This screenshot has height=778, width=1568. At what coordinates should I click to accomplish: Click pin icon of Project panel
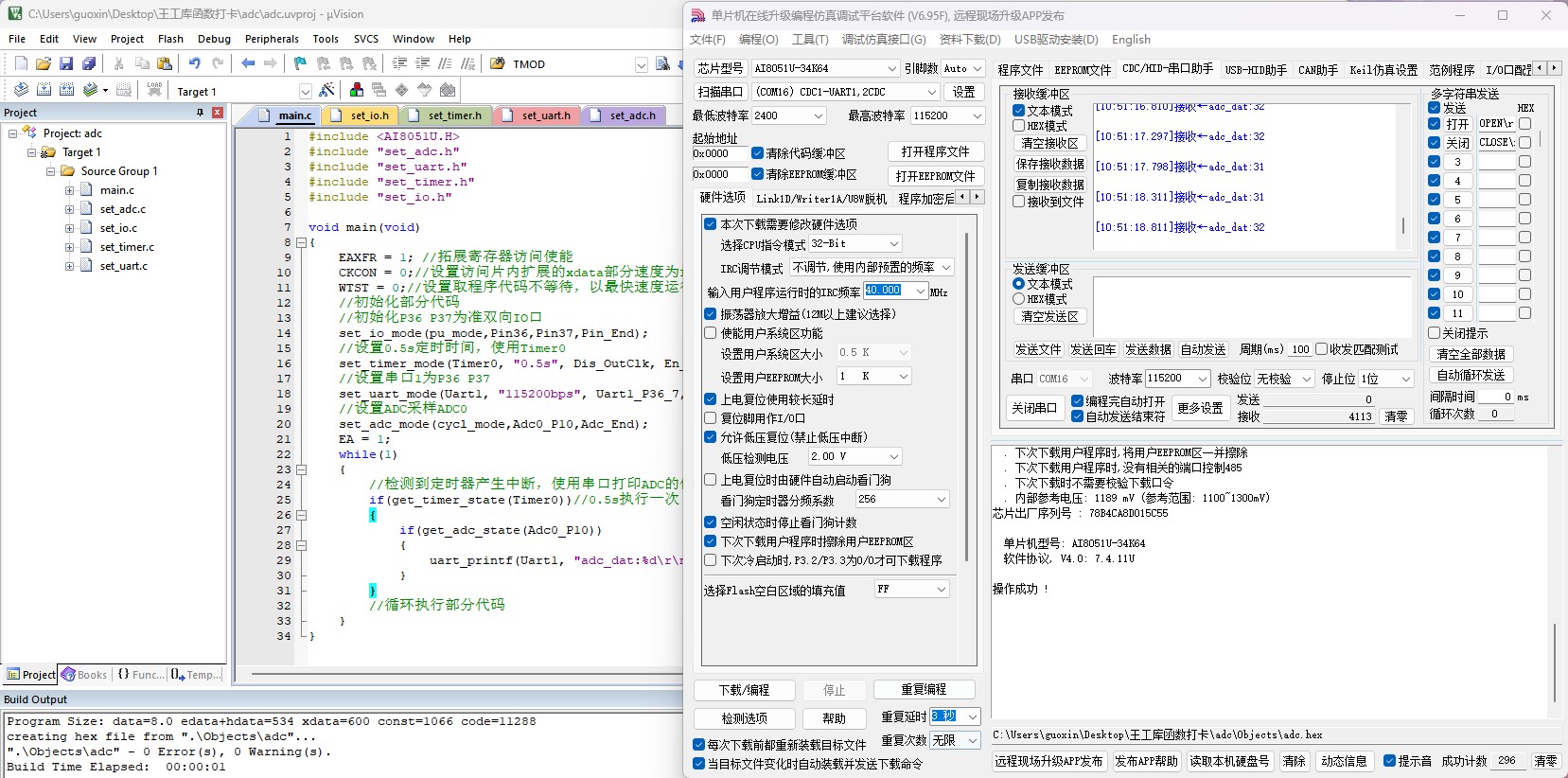200,112
